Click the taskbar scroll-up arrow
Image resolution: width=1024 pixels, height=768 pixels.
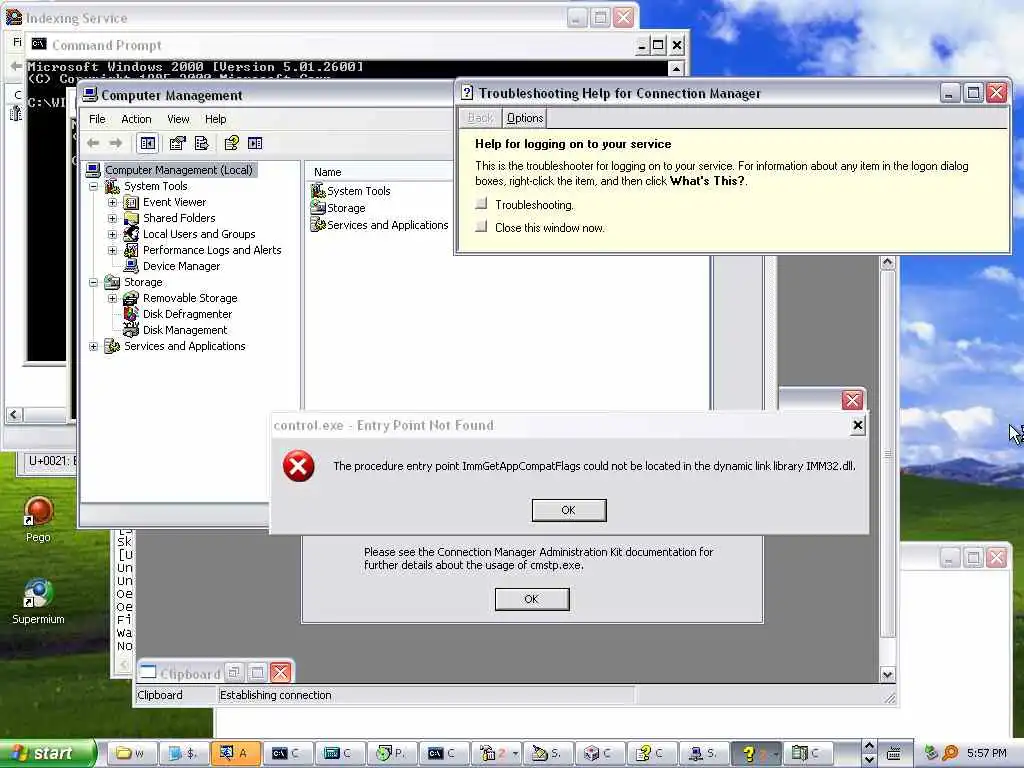coord(869,746)
